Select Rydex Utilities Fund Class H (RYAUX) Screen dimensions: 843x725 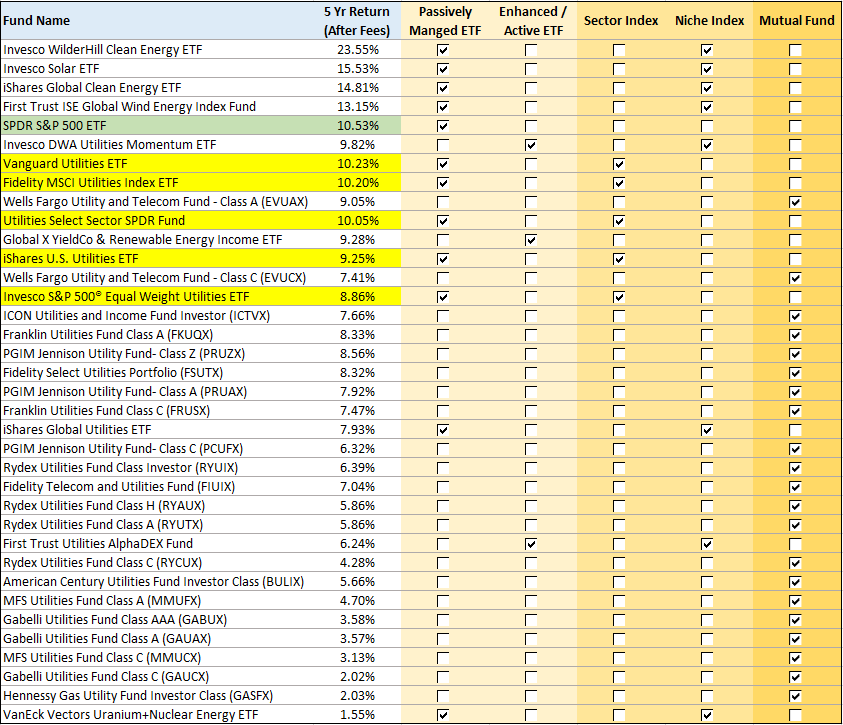158,506
